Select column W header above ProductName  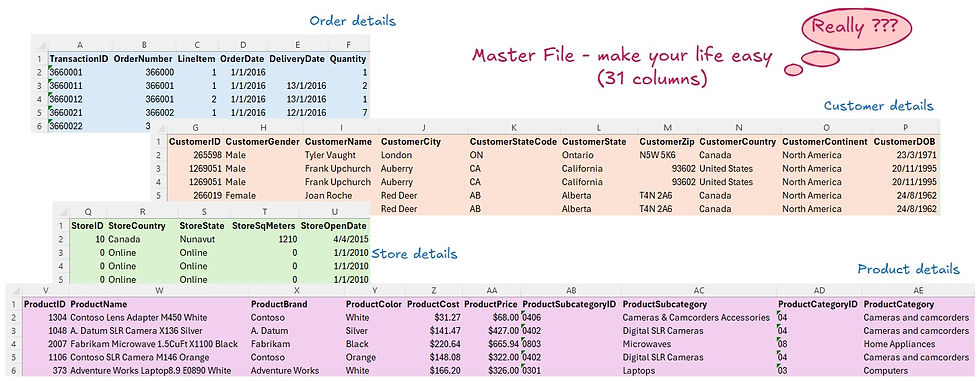tap(159, 290)
